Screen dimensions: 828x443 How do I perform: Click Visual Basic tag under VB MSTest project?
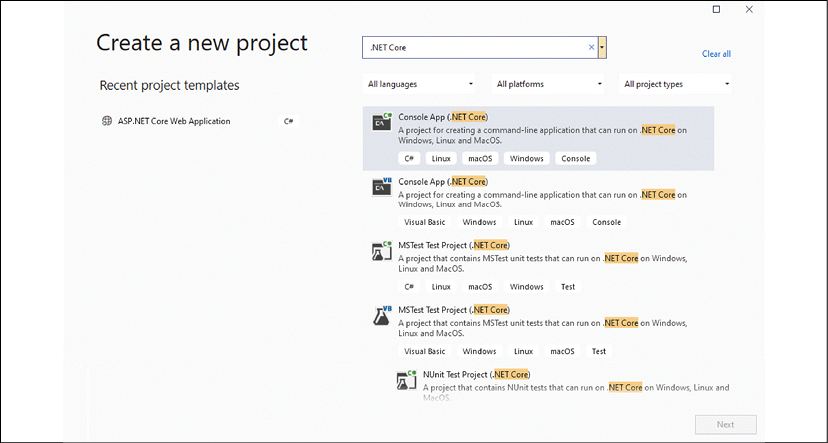pyautogui.click(x=425, y=351)
